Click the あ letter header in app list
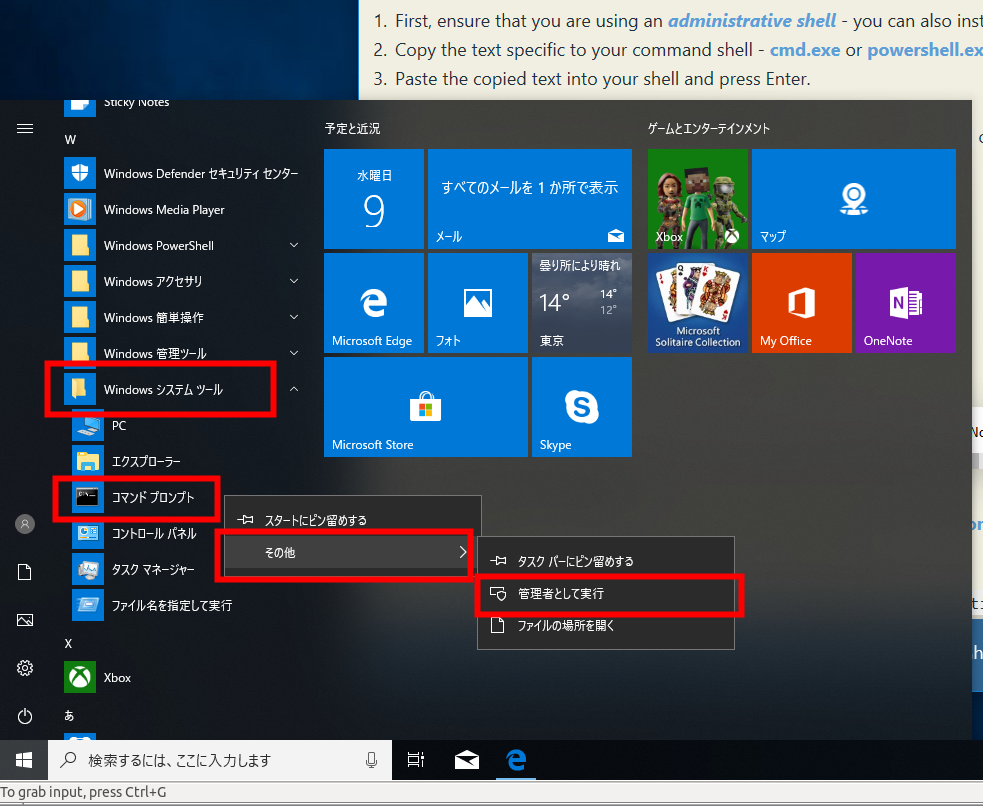Viewport: 983px width, 806px height. point(69,715)
